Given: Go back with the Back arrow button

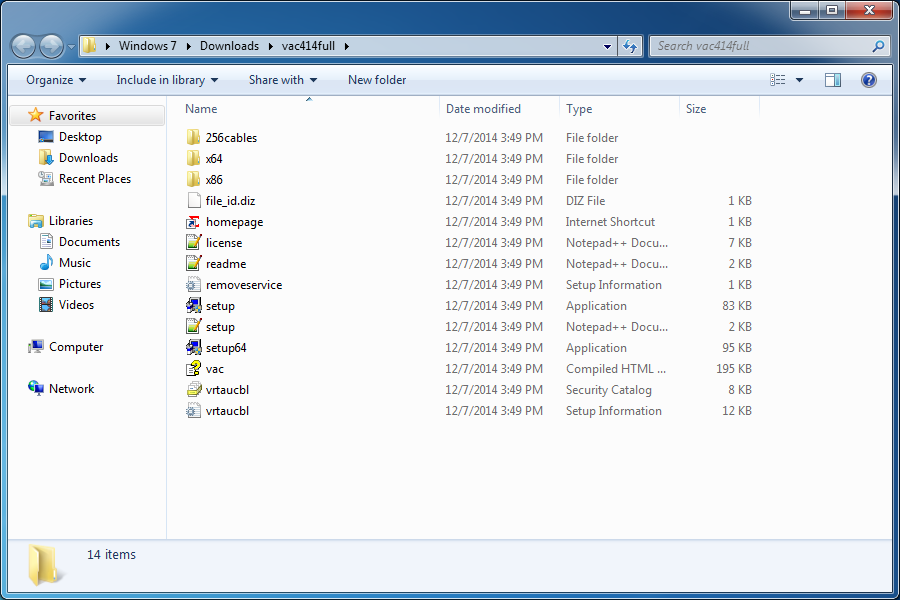Looking at the screenshot, I should (x=24, y=46).
